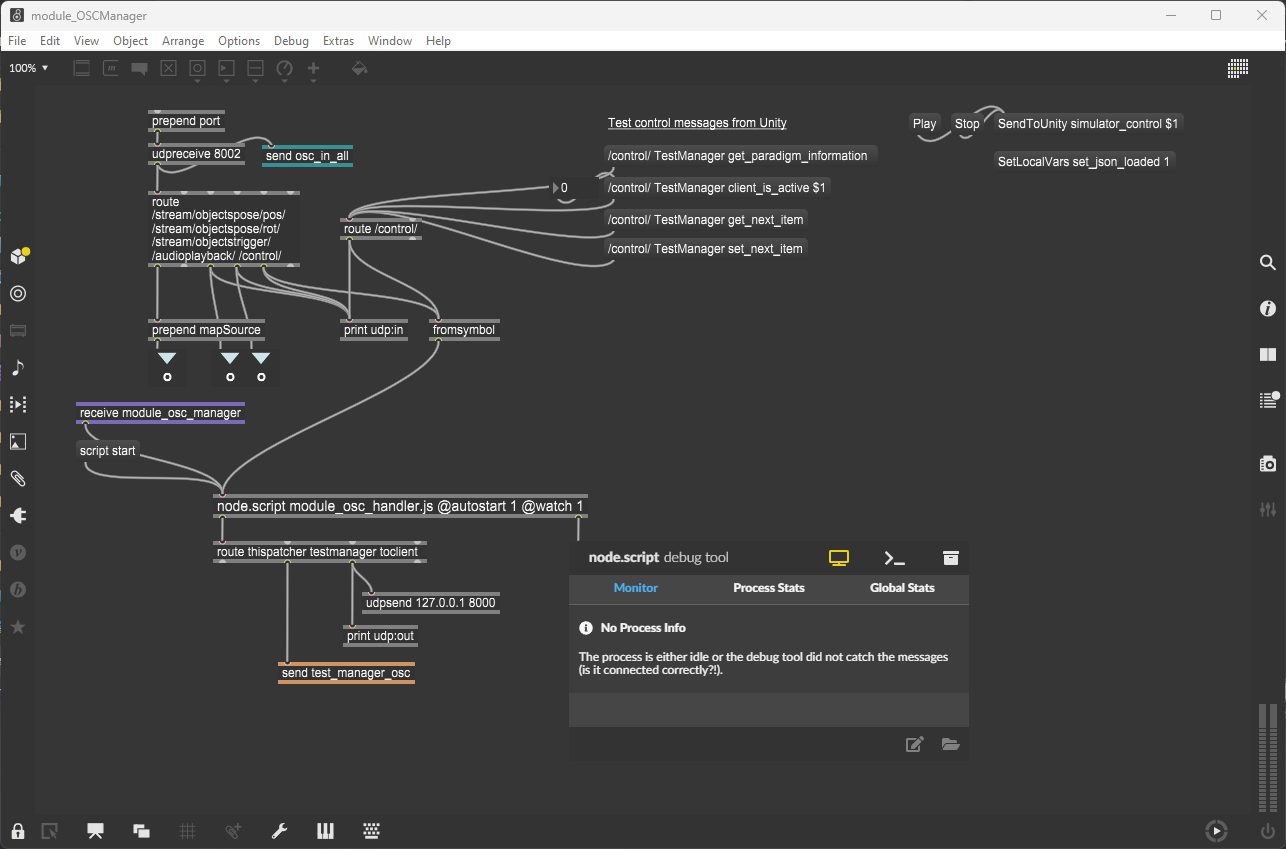Select the Monitor tab in debug tool
This screenshot has width=1286, height=849.
click(636, 588)
